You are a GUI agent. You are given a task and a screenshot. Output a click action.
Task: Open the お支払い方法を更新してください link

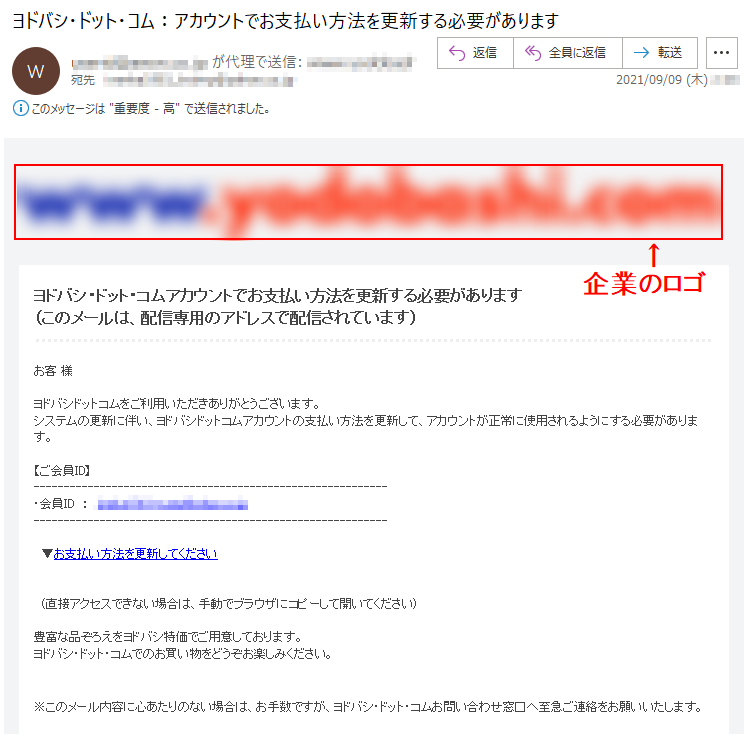pyautogui.click(x=135, y=554)
